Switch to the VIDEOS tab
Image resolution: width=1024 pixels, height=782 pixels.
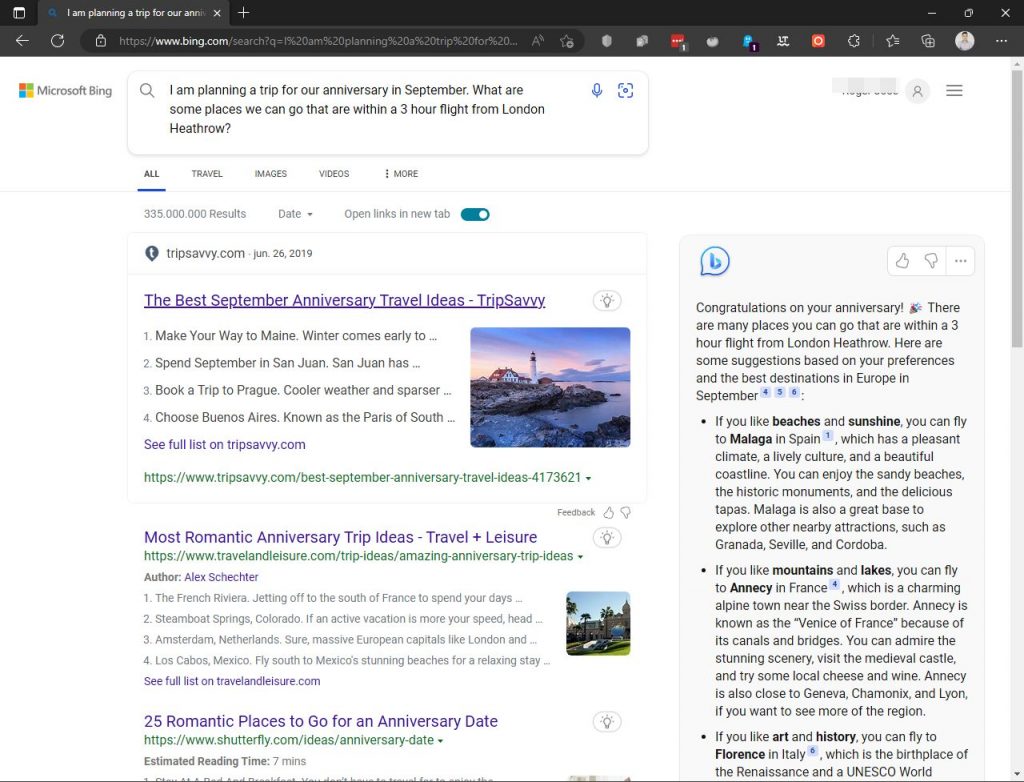(x=334, y=174)
